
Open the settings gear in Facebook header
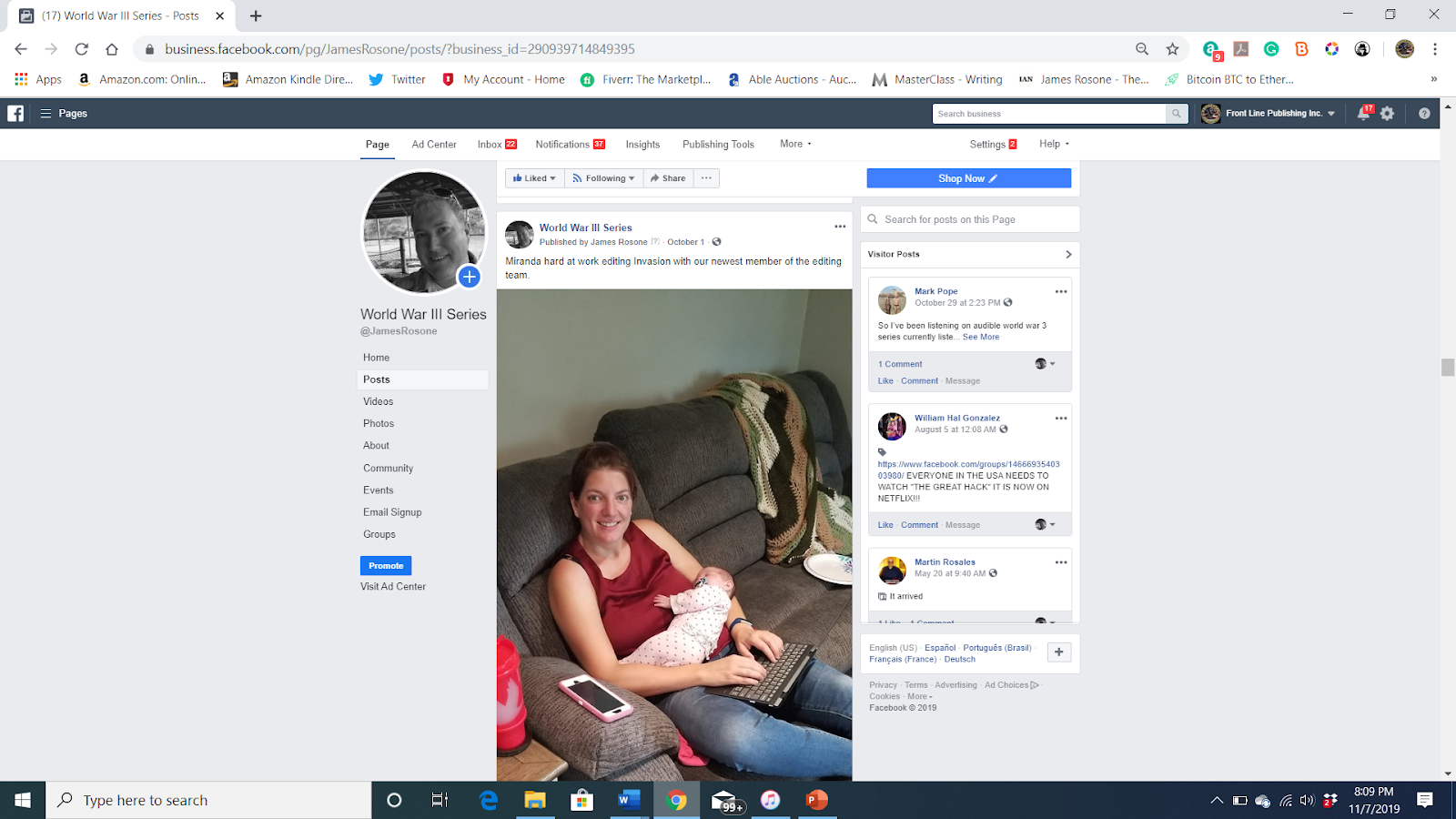[x=1387, y=113]
